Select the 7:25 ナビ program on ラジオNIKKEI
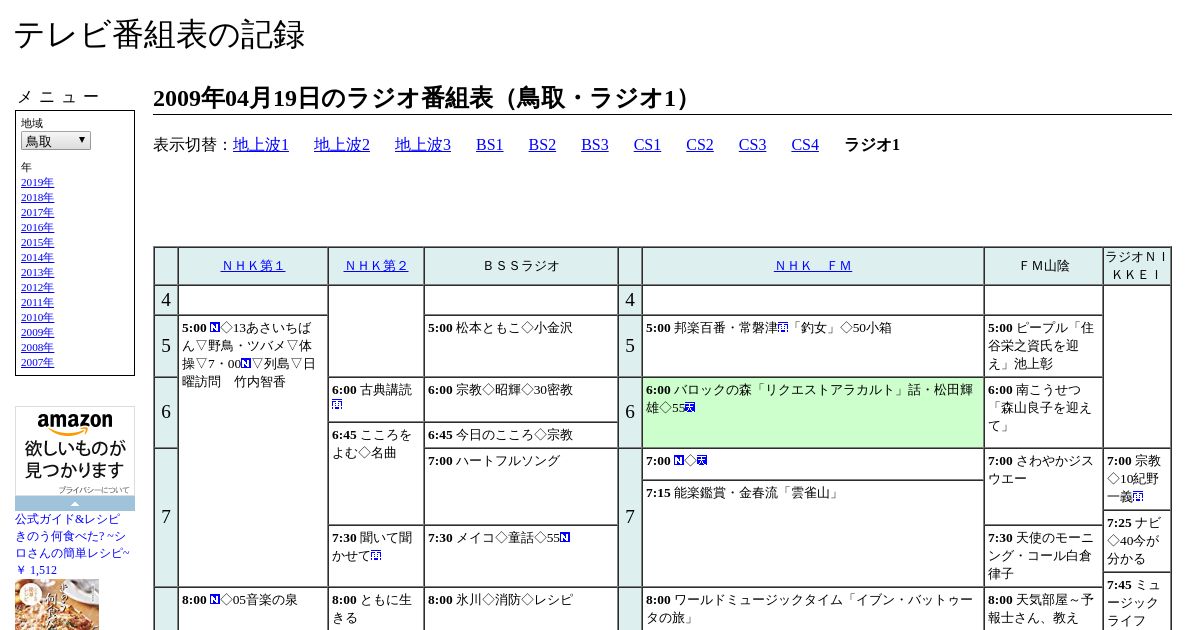Screen dimensions: 1200x630 click(1137, 541)
